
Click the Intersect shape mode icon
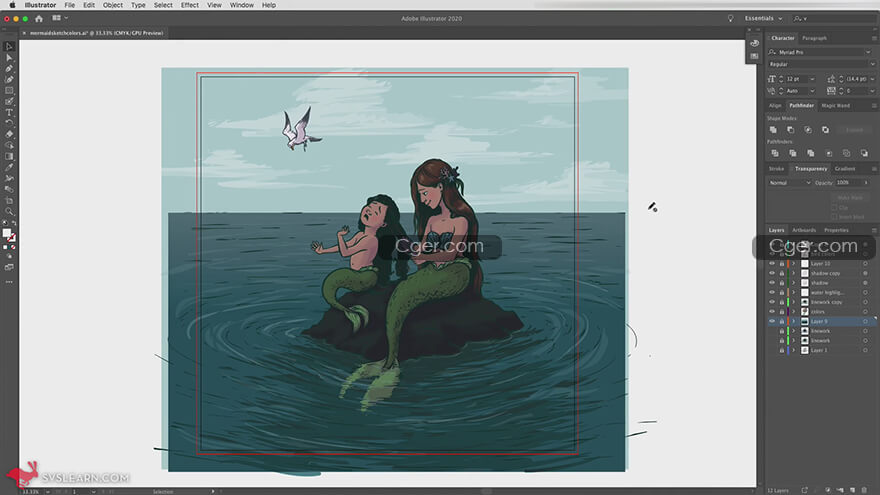click(808, 130)
